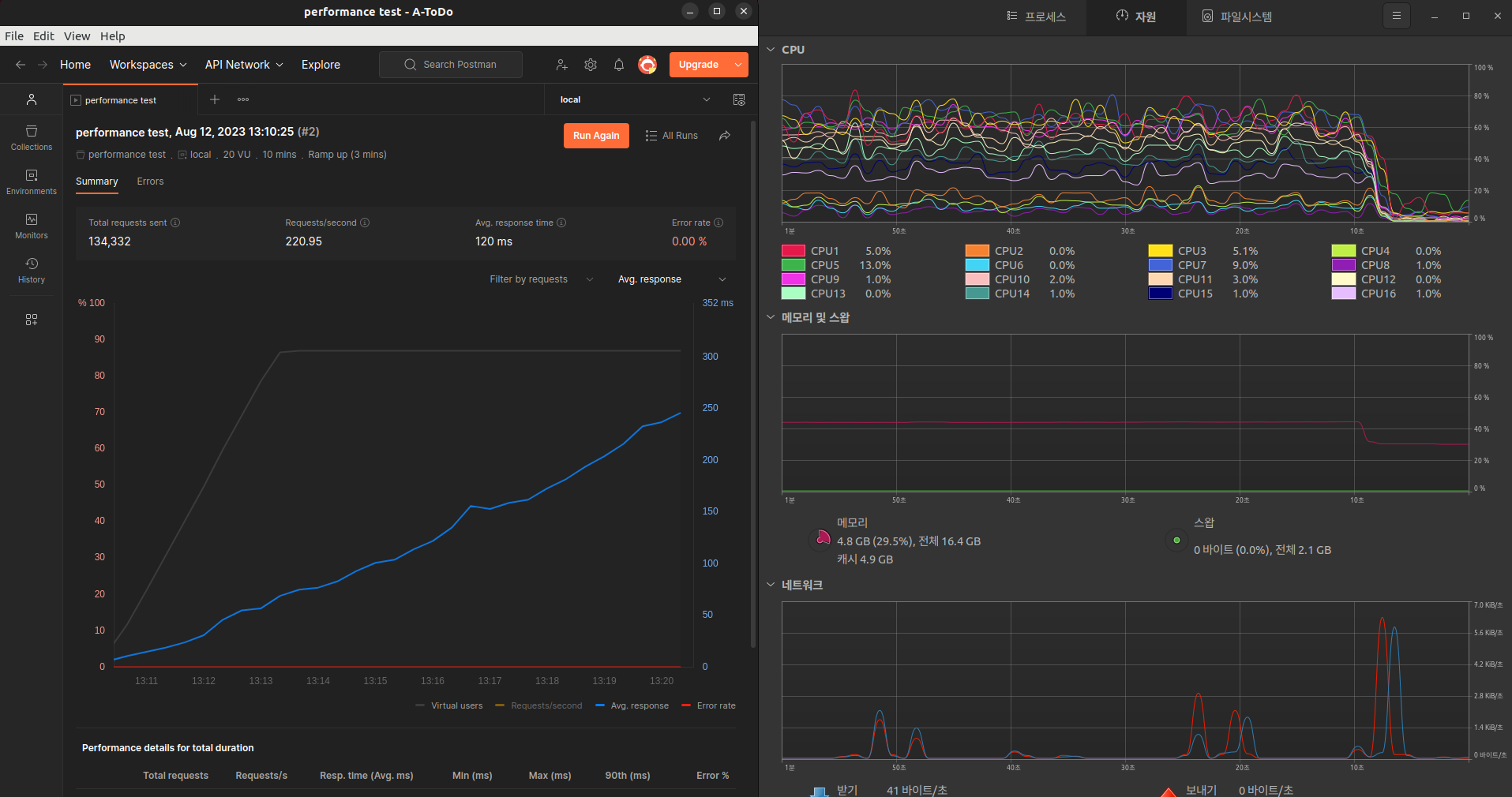Image resolution: width=1512 pixels, height=797 pixels.
Task: Open Filter by requests dropdown
Action: tap(541, 279)
